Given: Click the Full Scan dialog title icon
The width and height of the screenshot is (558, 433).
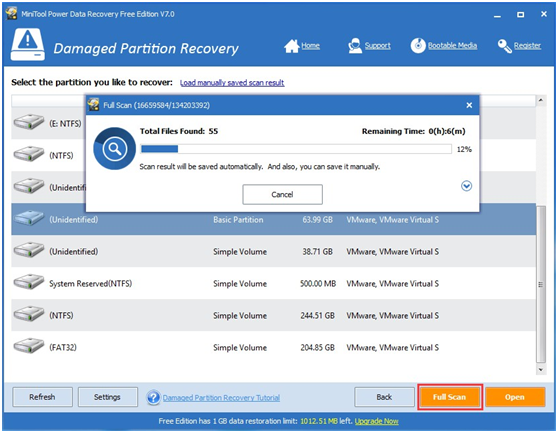Looking at the screenshot, I should (94, 105).
